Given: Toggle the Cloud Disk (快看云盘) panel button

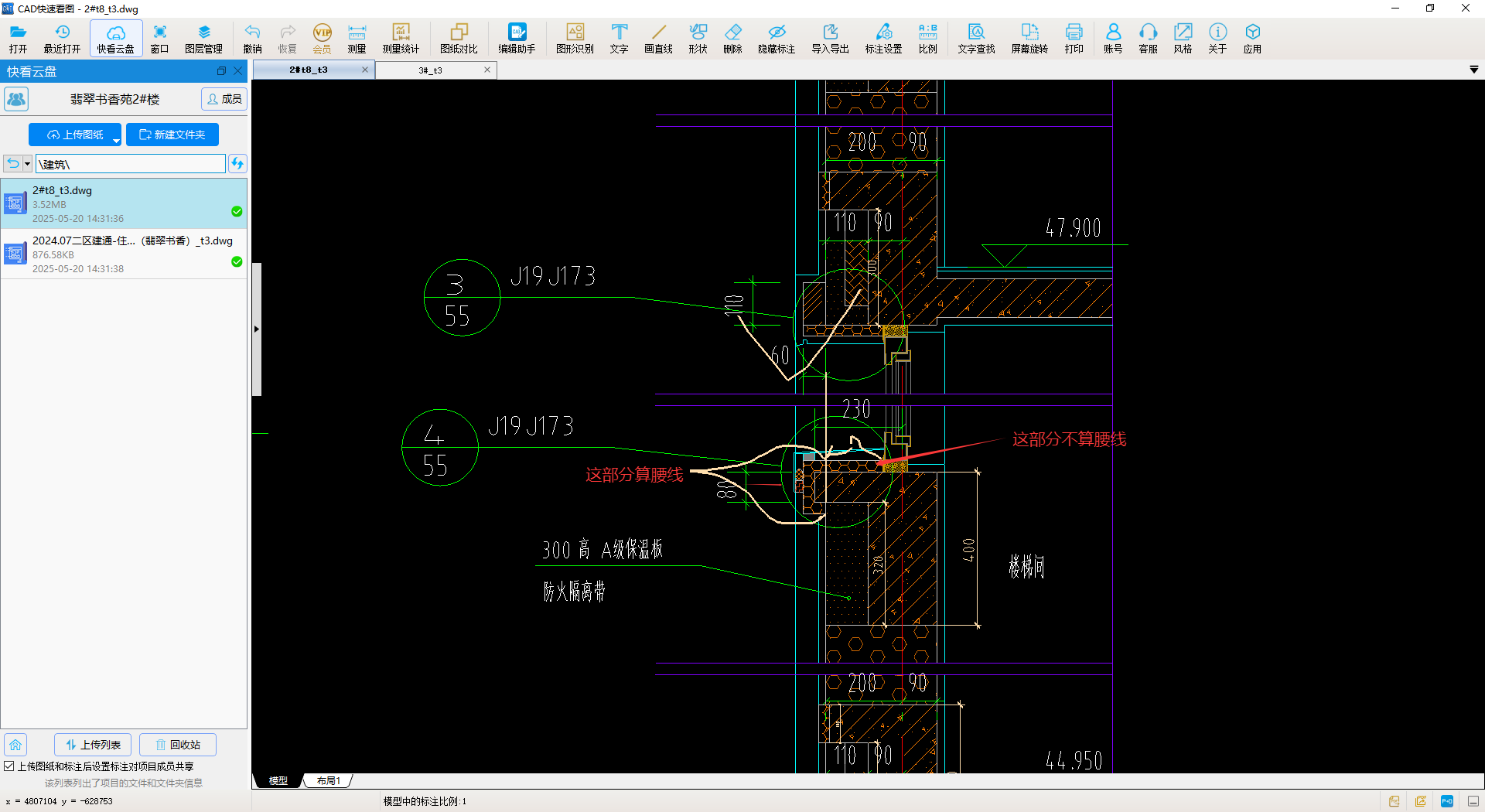Looking at the screenshot, I should tap(116, 38).
